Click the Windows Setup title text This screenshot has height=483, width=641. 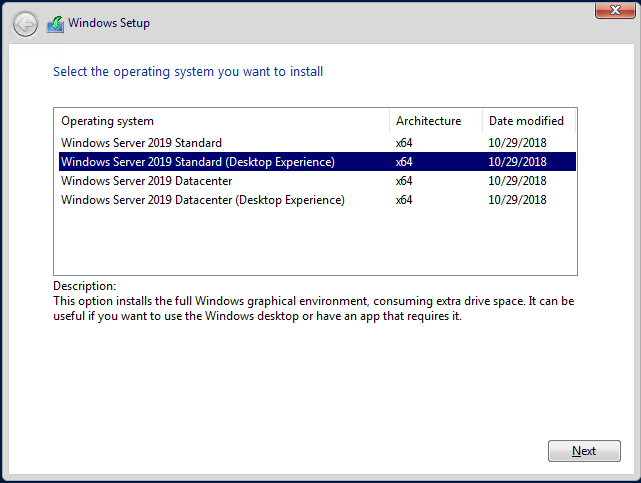109,23
